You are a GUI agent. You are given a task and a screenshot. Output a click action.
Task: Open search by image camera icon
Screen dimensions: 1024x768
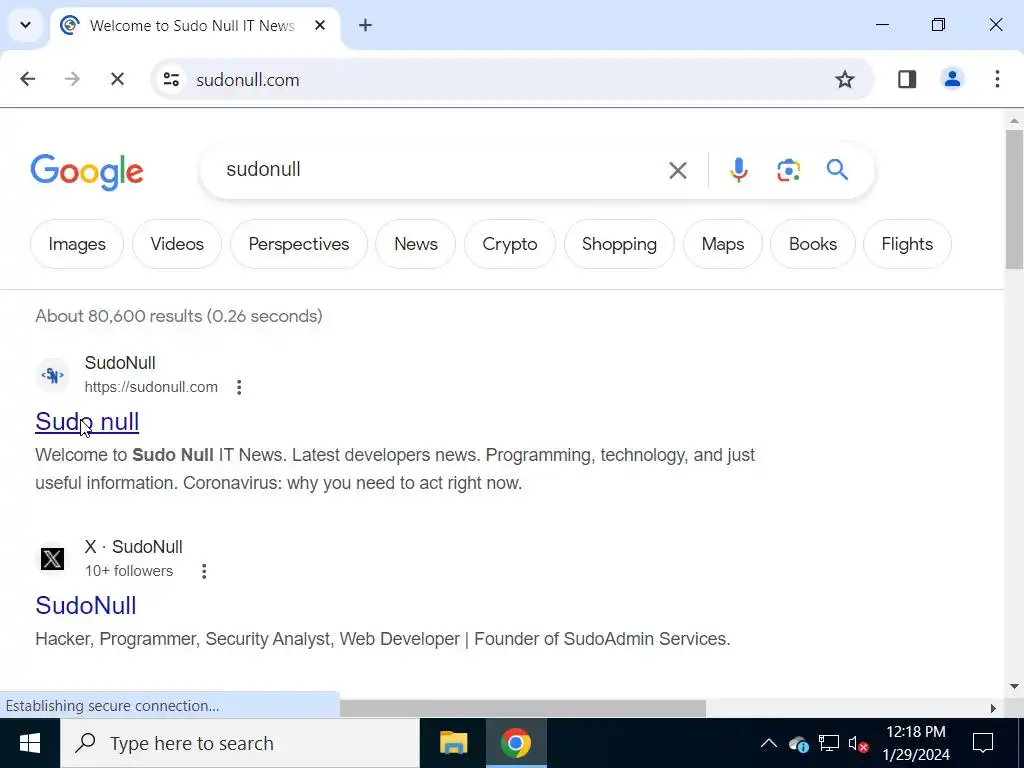click(788, 170)
